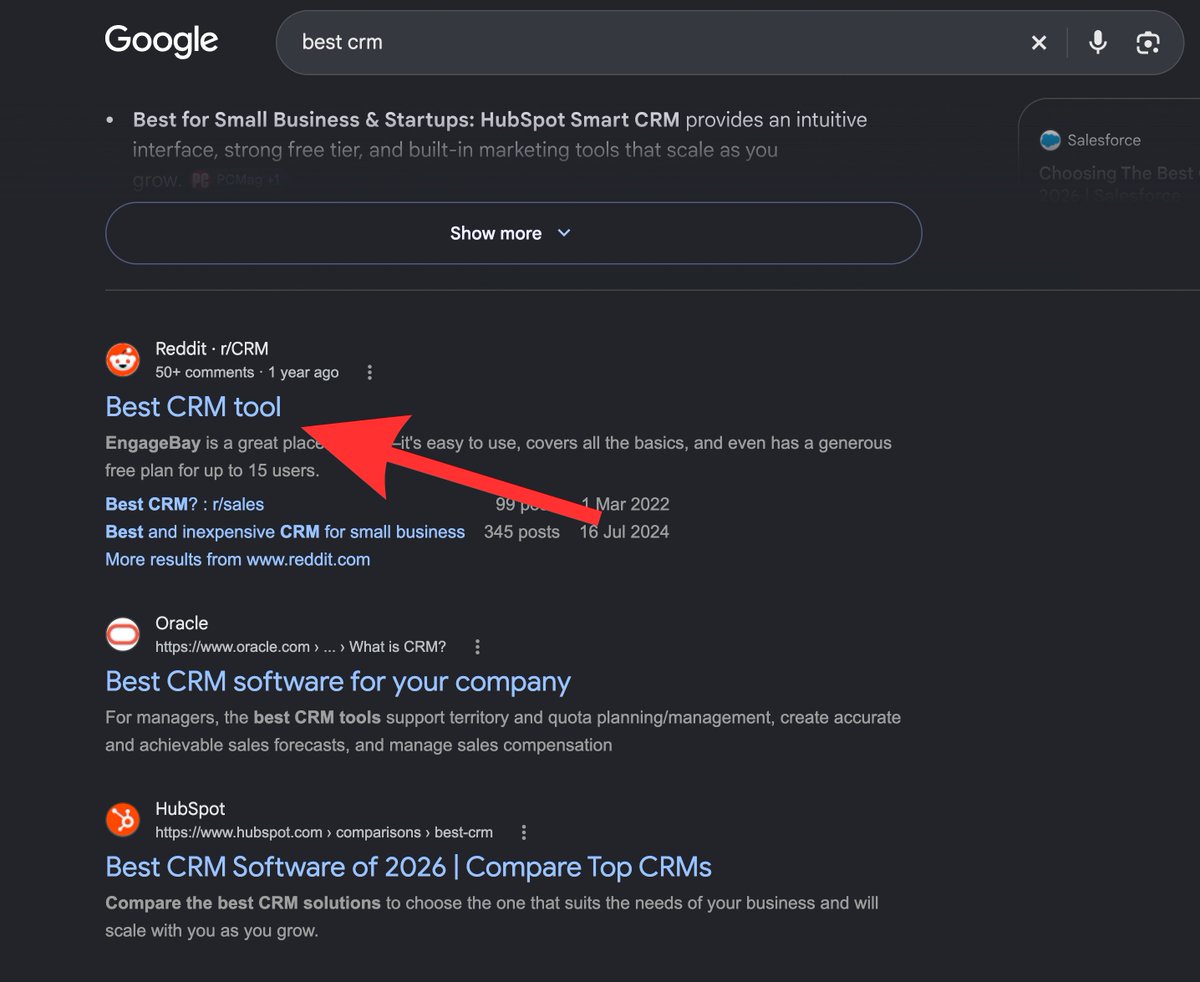This screenshot has width=1200, height=982.
Task: Click the hubspot.com comparisons URL breadcrumb
Action: 324,832
